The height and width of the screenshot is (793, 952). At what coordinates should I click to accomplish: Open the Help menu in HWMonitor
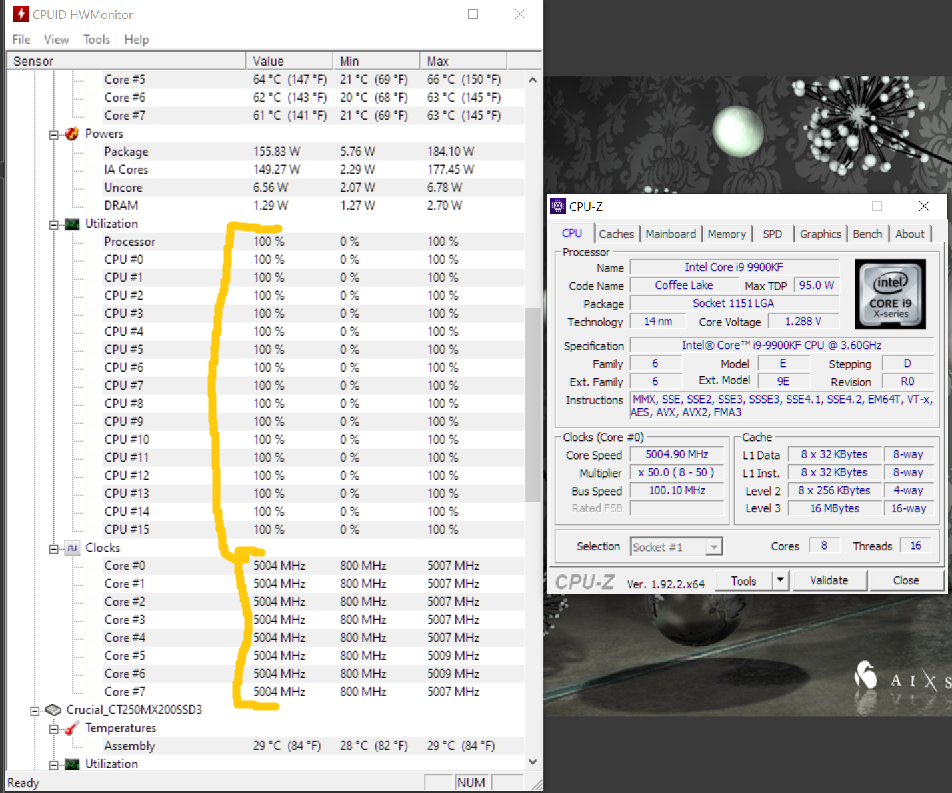click(x=137, y=39)
